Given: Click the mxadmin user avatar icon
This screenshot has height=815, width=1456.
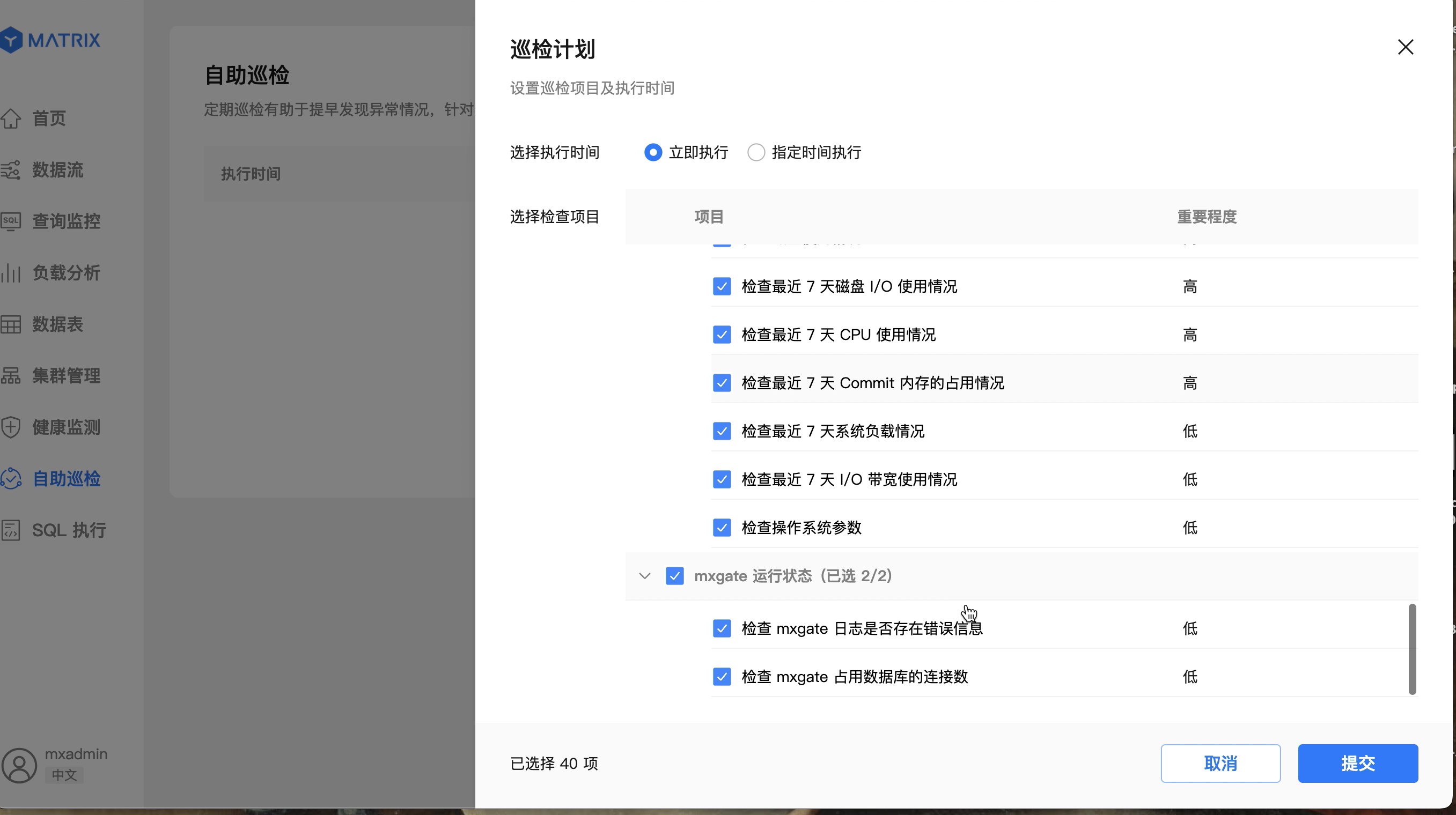Looking at the screenshot, I should point(19,766).
